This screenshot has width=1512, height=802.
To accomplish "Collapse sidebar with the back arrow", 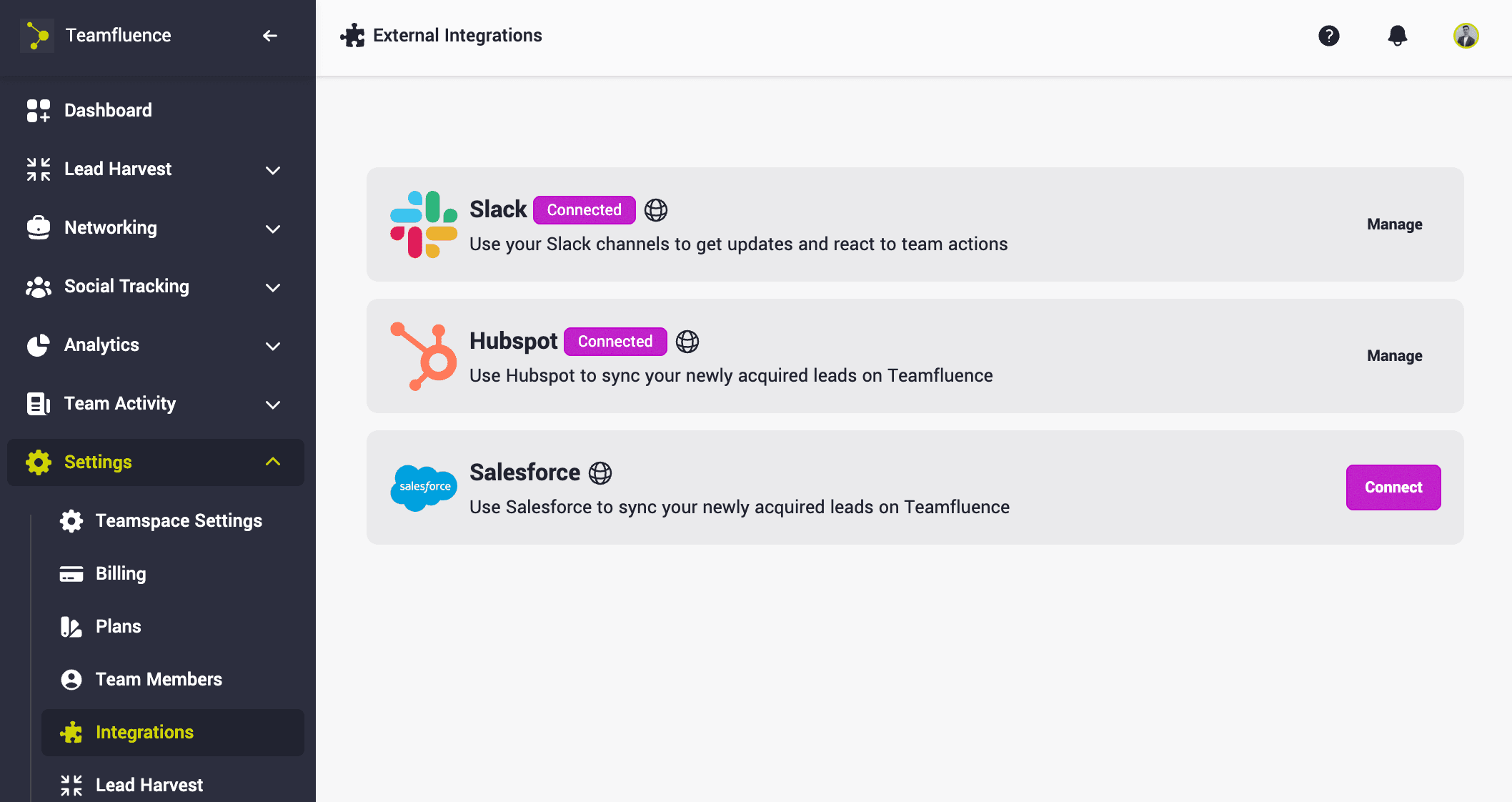I will (x=269, y=36).
